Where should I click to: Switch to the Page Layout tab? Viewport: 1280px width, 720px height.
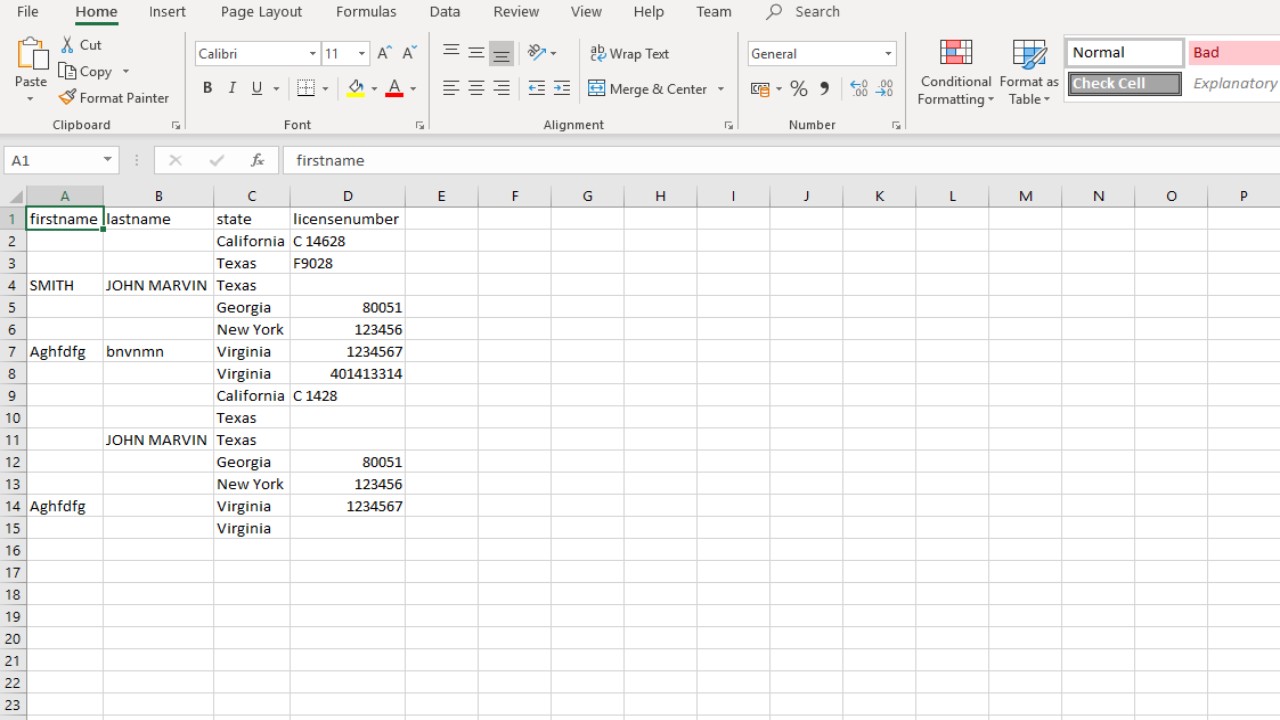pos(261,12)
